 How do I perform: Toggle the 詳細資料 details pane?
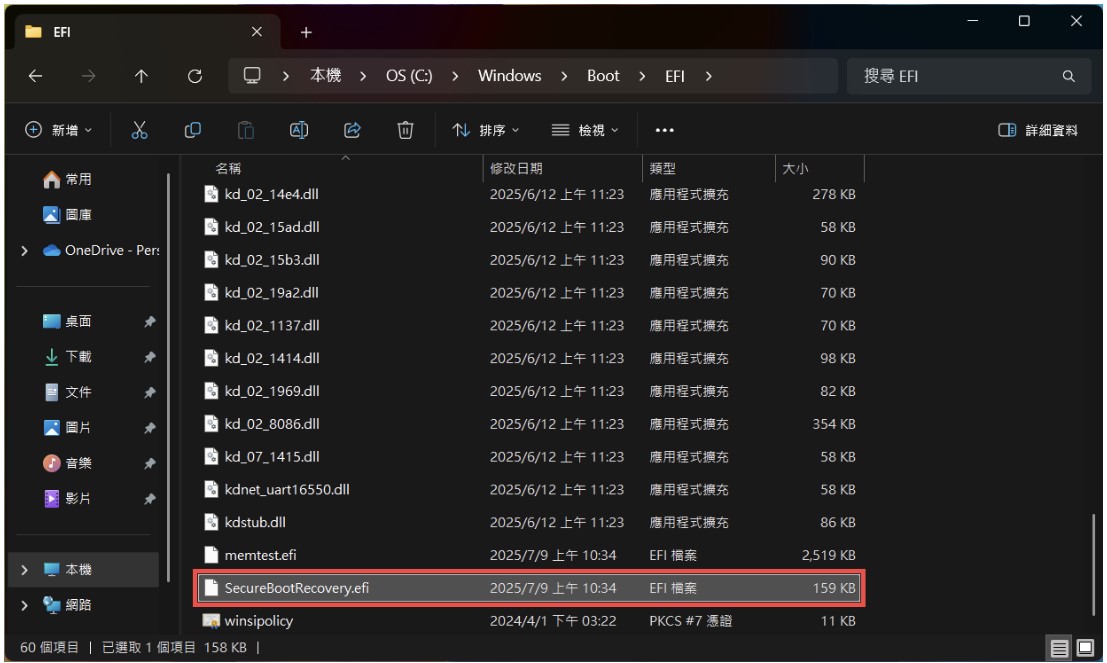[1038, 130]
